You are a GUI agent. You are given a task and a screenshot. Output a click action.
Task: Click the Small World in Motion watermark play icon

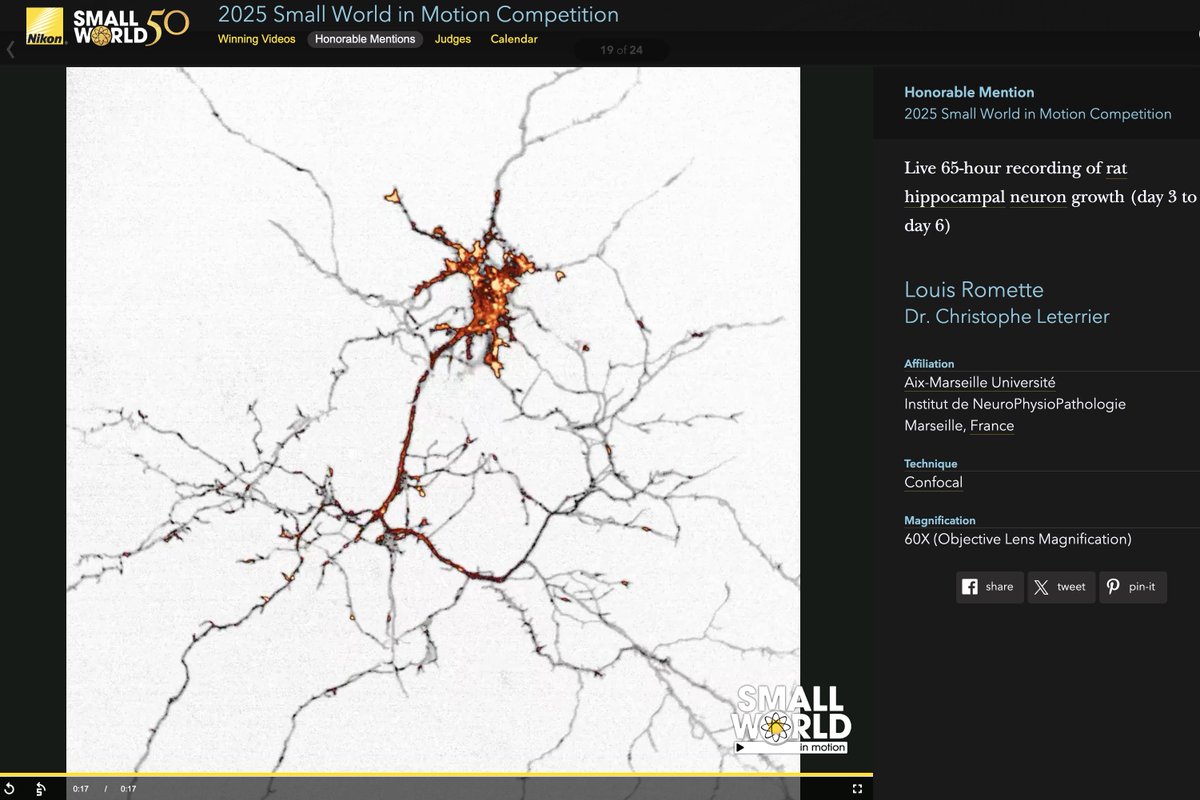(x=740, y=747)
